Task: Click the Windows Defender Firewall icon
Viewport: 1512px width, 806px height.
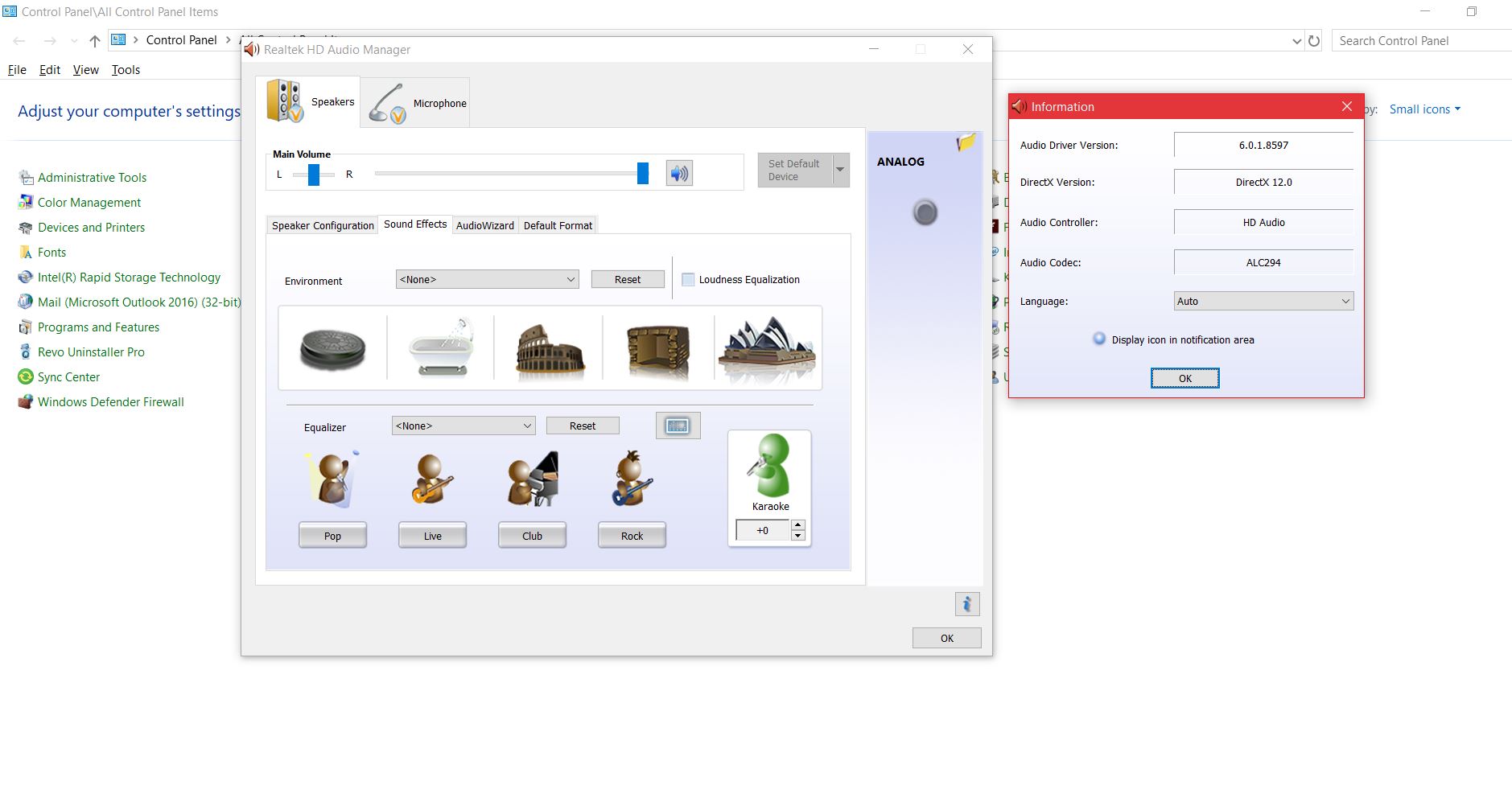Action: [x=26, y=402]
